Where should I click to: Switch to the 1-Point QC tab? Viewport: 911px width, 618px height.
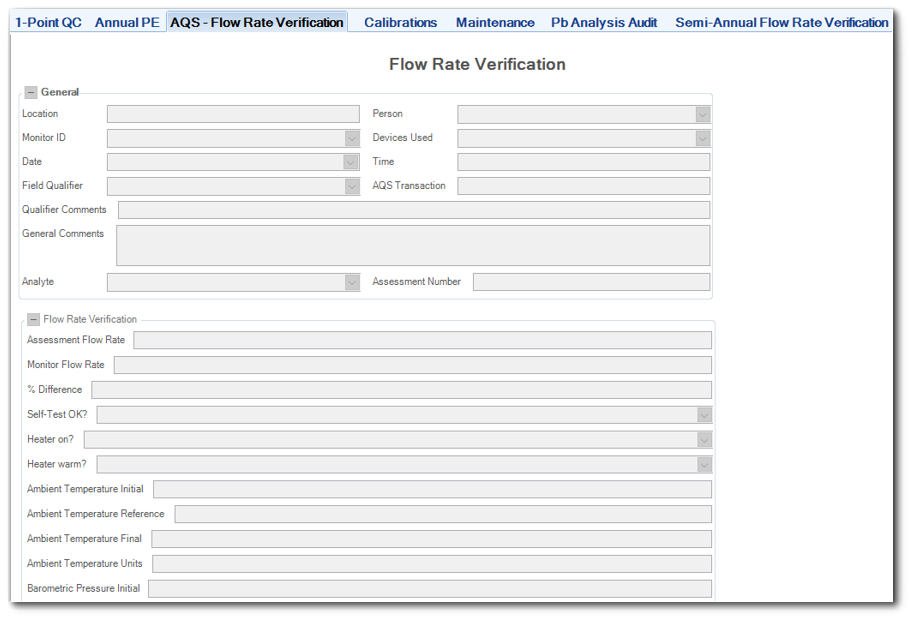[47, 21]
